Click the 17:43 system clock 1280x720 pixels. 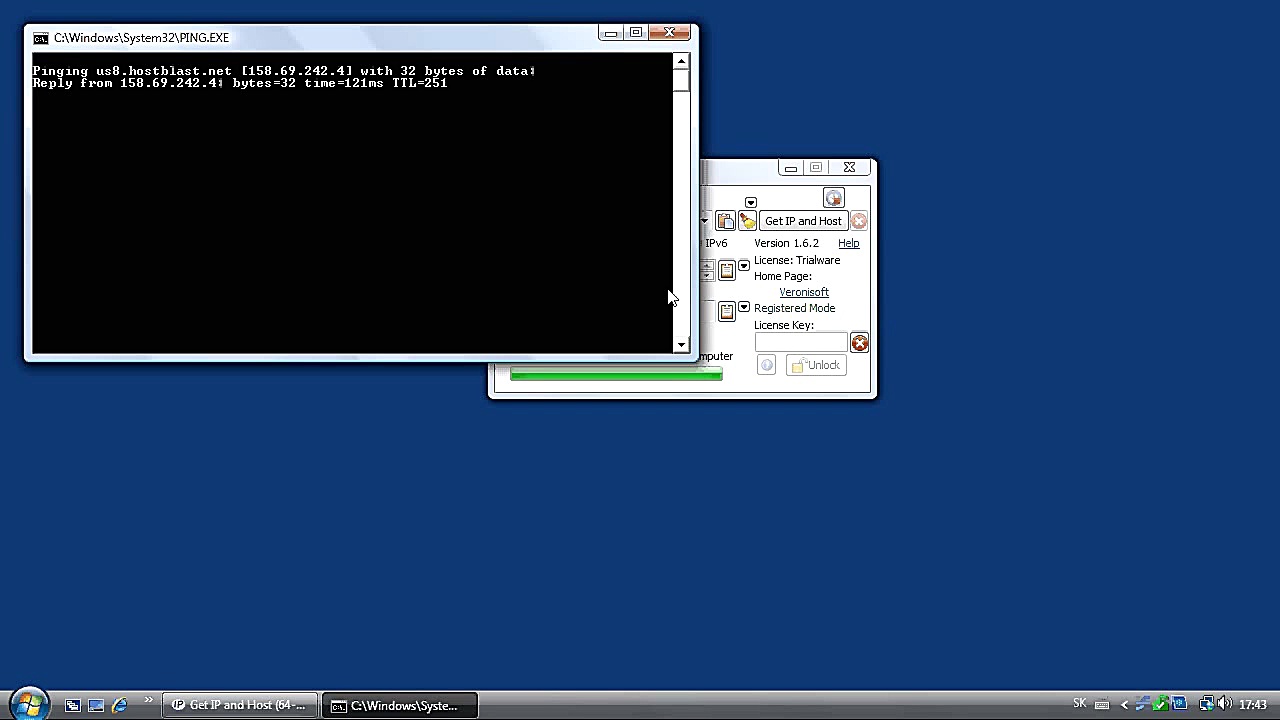pos(1253,705)
